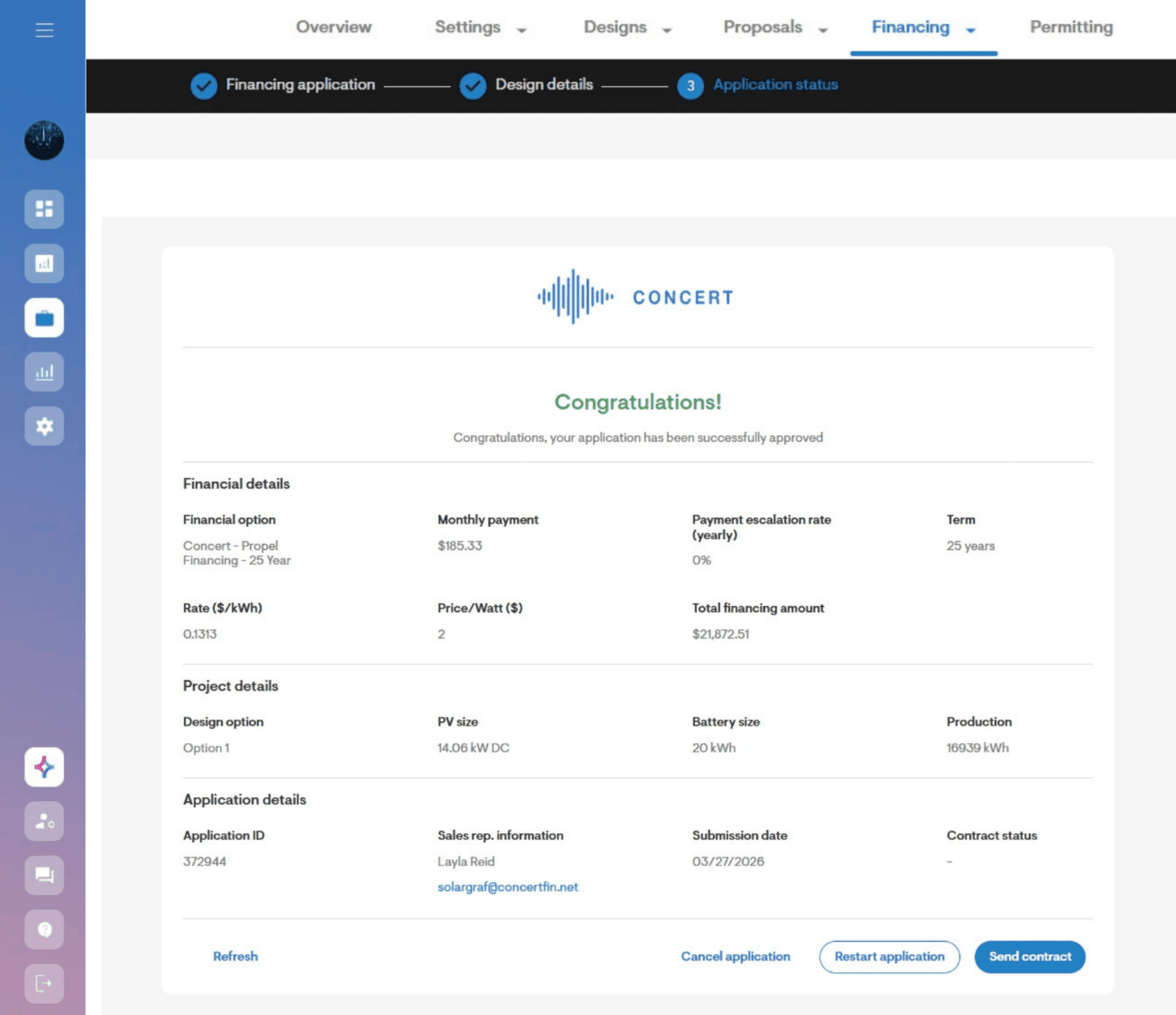
Task: Click the production value 16939 kWh
Action: [977, 748]
